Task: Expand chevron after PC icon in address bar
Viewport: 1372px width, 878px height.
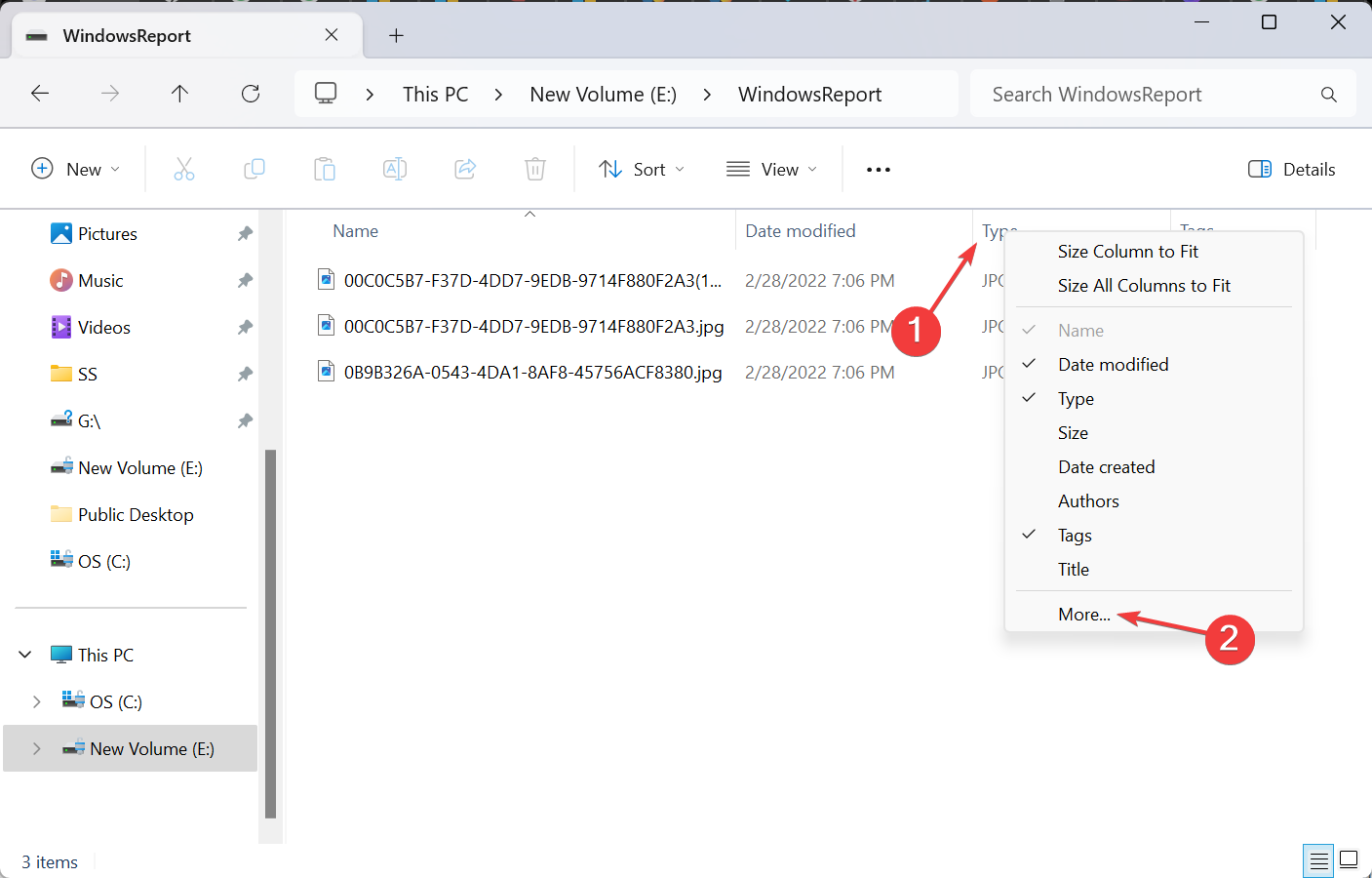Action: 370,95
